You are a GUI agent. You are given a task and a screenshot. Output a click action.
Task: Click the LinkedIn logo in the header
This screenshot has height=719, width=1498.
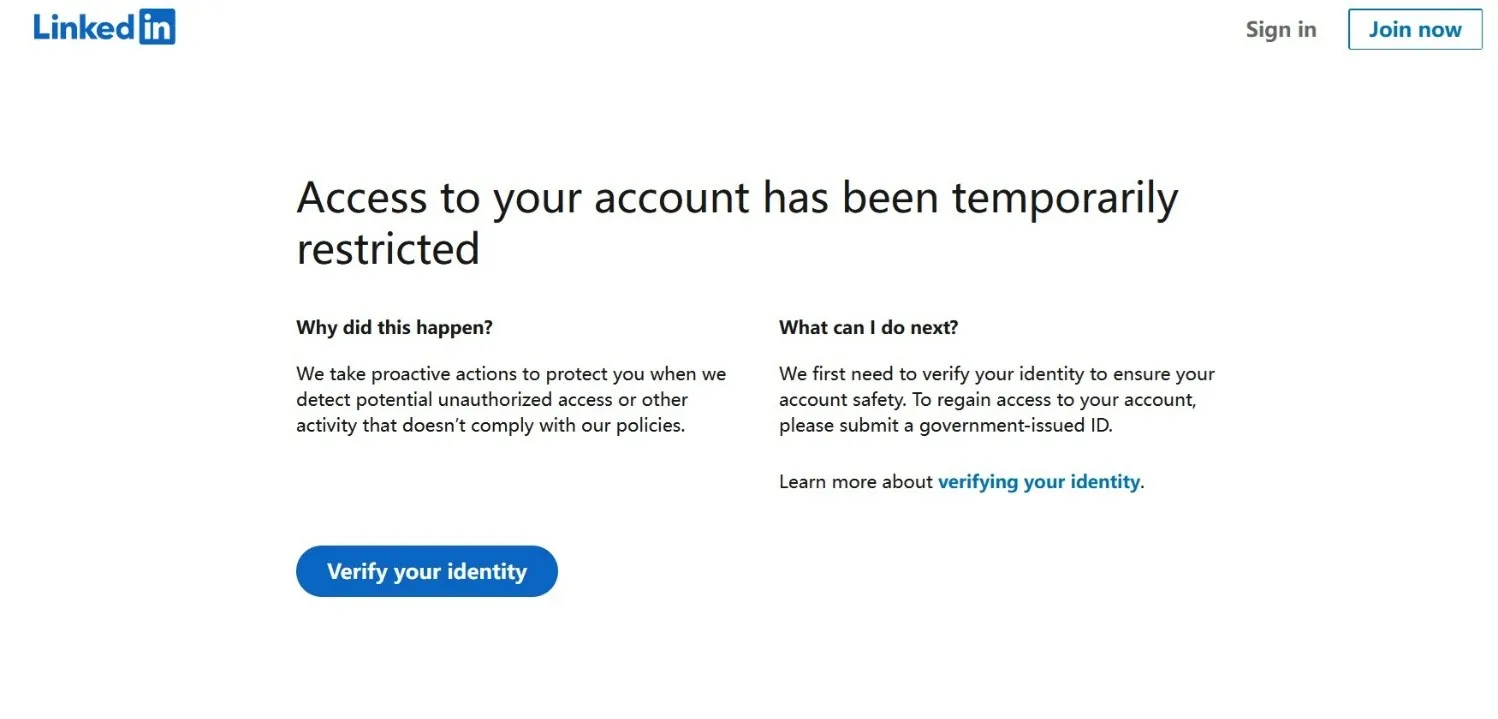click(x=104, y=27)
